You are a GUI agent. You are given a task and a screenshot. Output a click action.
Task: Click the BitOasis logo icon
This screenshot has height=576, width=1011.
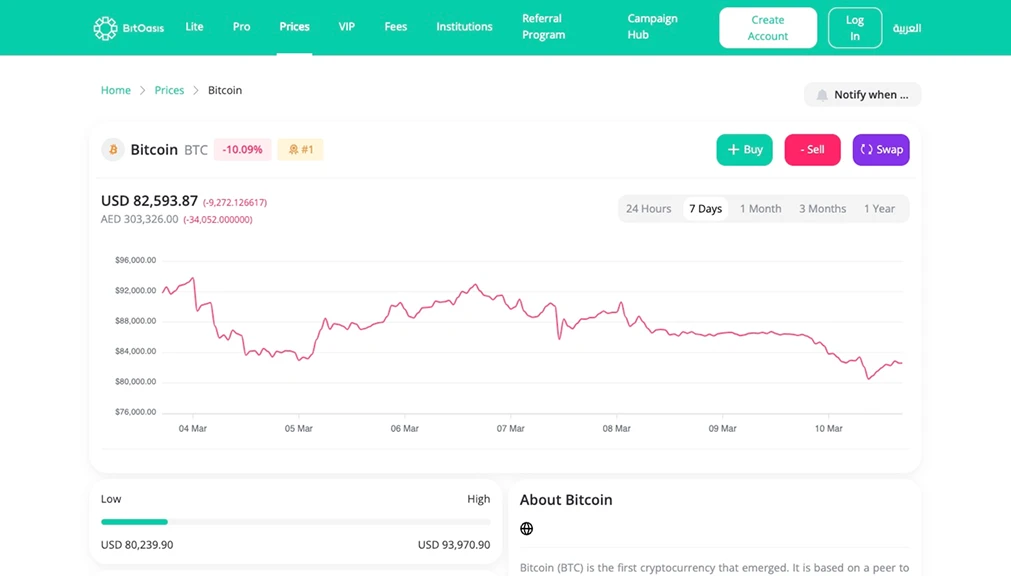(105, 28)
